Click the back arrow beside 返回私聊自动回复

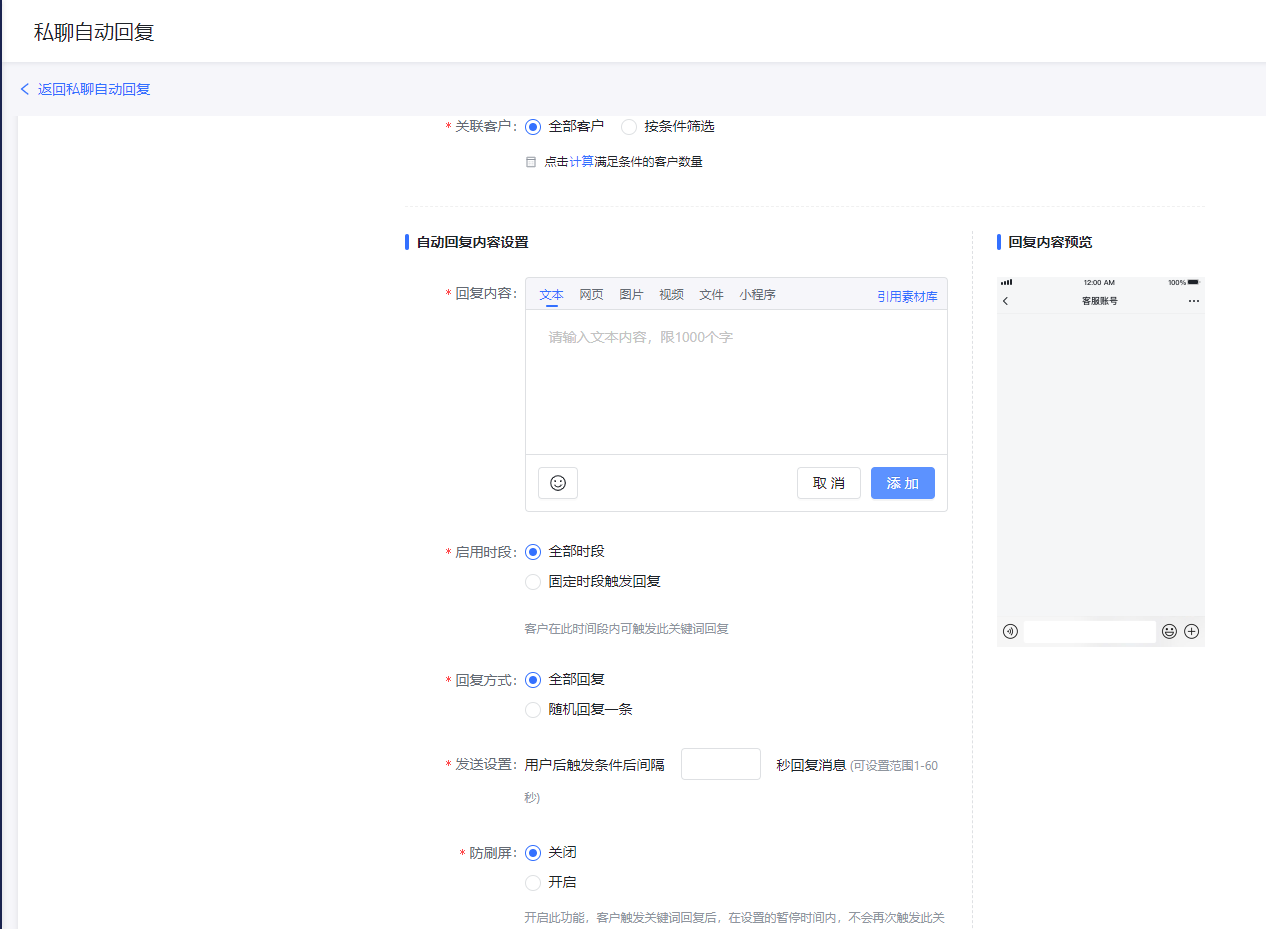[25, 89]
